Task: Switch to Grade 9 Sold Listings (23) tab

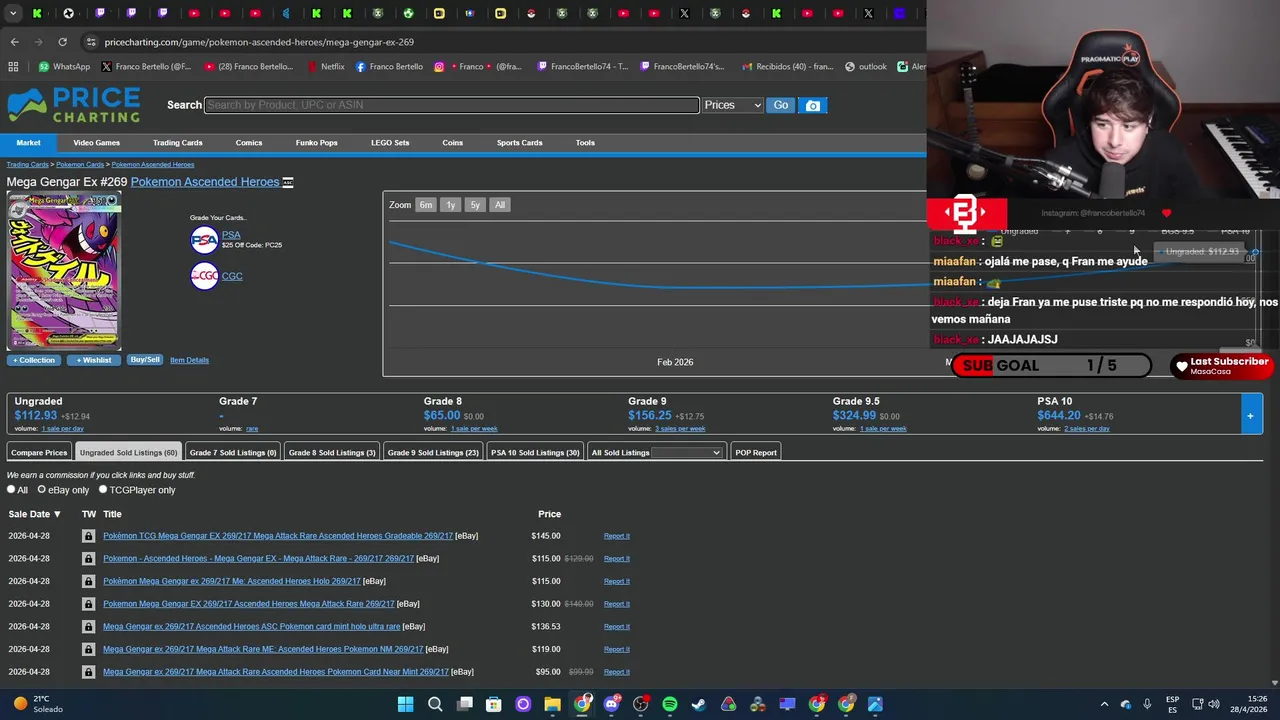Action: click(x=433, y=453)
